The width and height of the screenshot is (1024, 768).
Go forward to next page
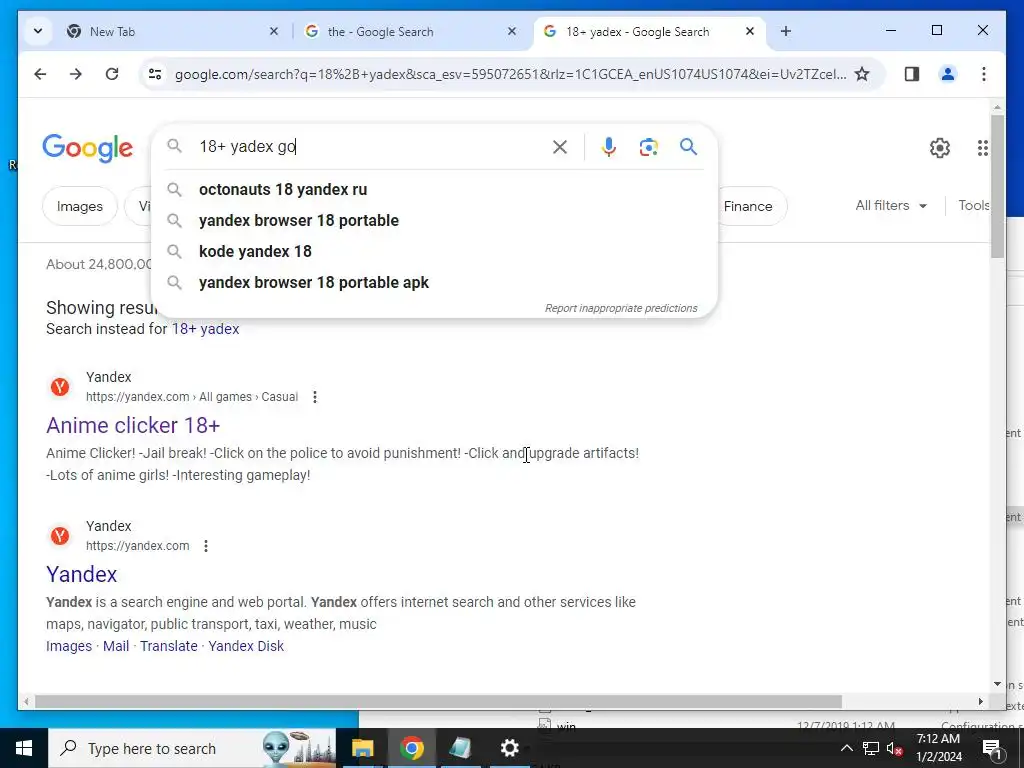tap(76, 74)
